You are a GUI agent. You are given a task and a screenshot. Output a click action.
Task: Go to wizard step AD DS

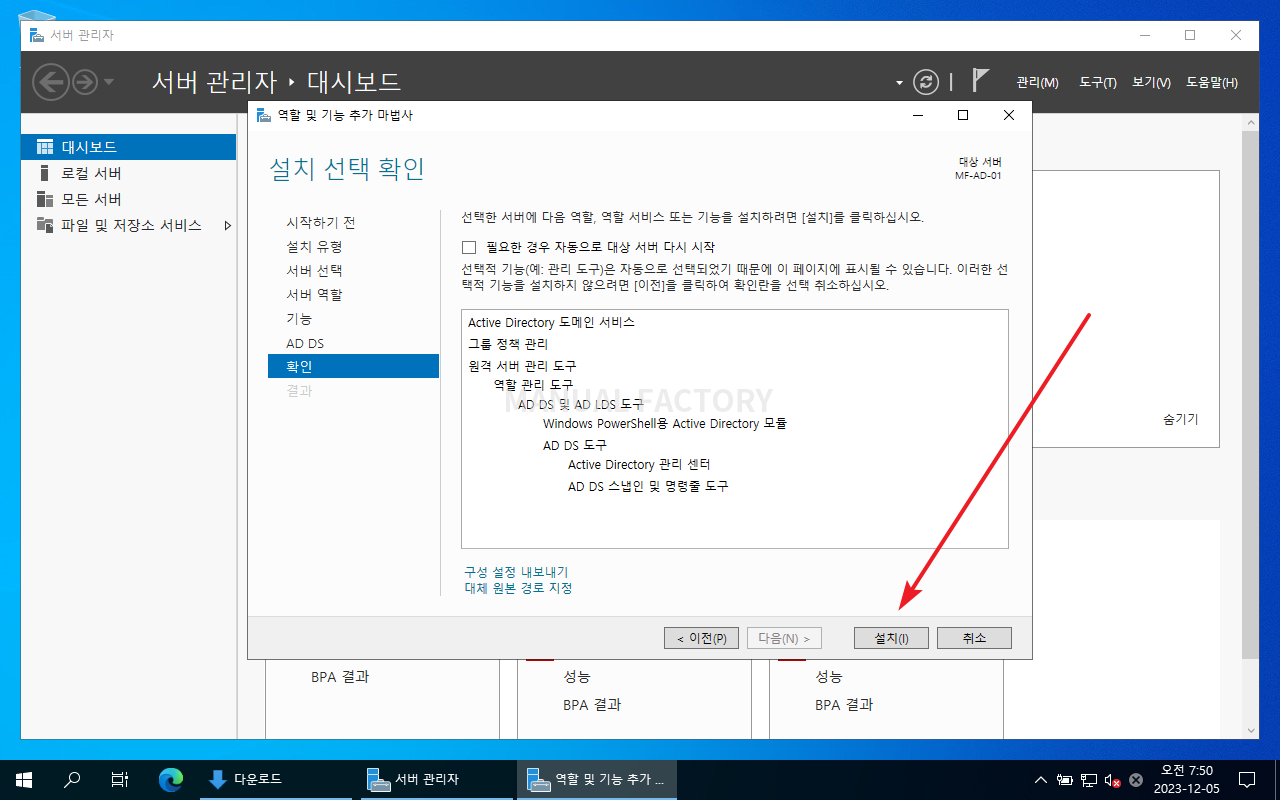point(305,343)
